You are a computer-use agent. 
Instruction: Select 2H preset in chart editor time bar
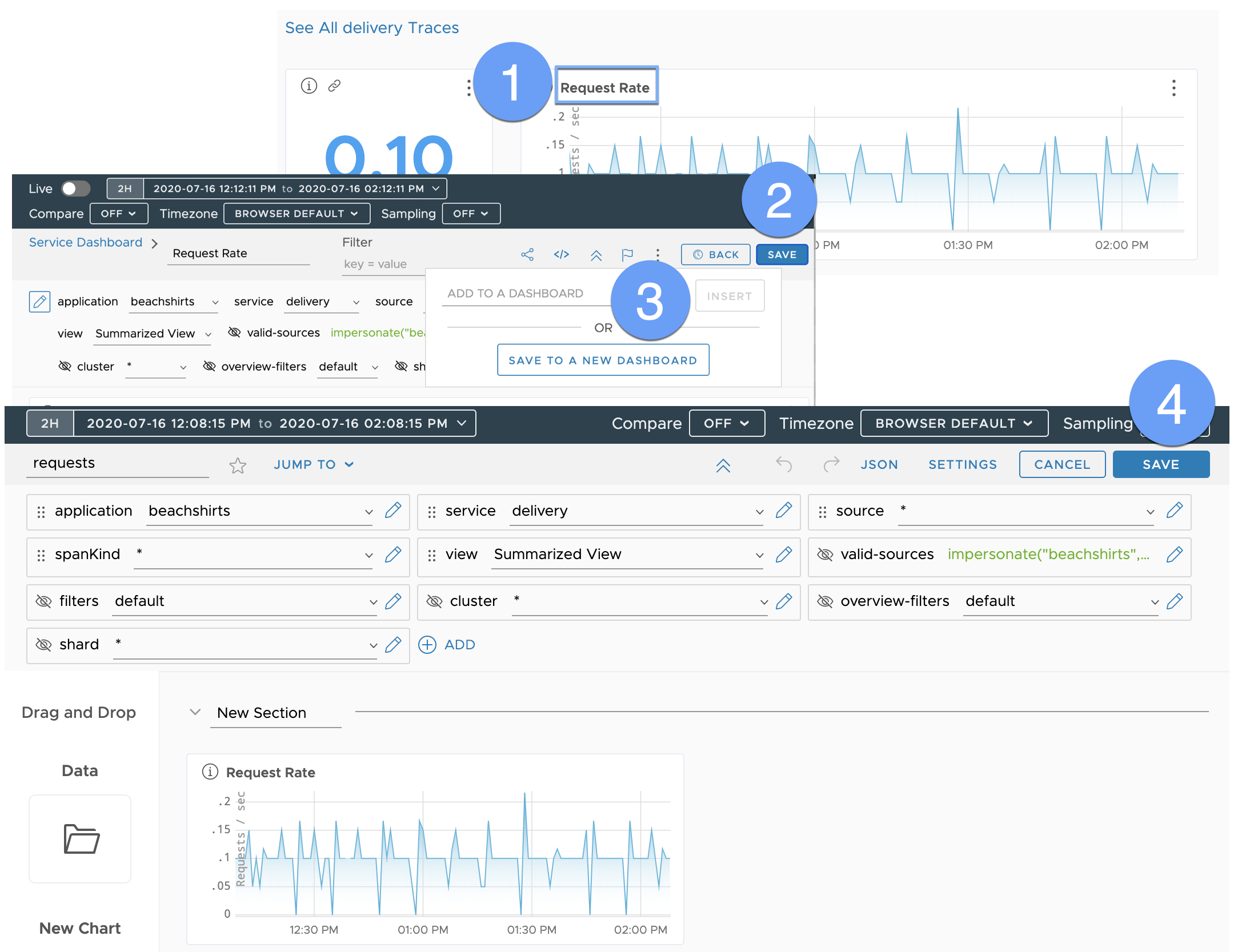(125, 188)
